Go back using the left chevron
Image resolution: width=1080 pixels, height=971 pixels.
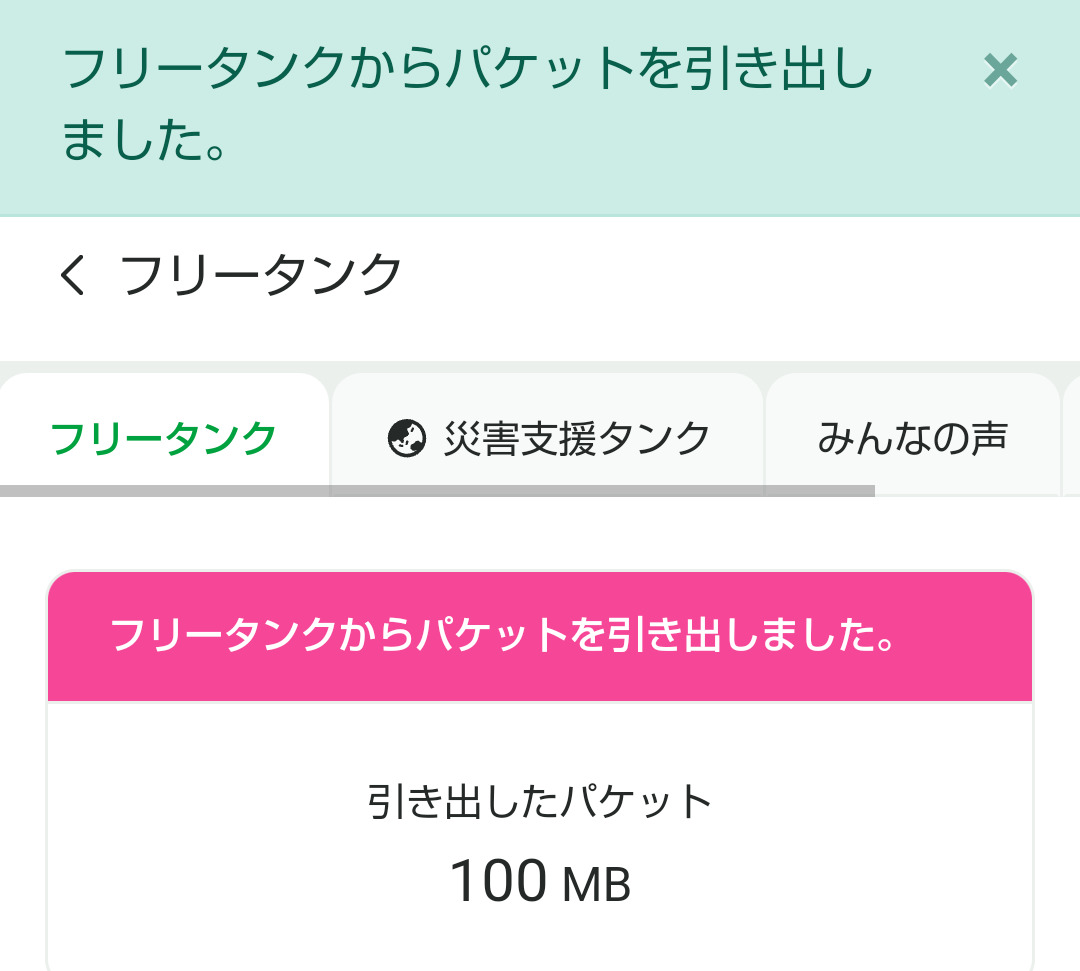point(73,275)
